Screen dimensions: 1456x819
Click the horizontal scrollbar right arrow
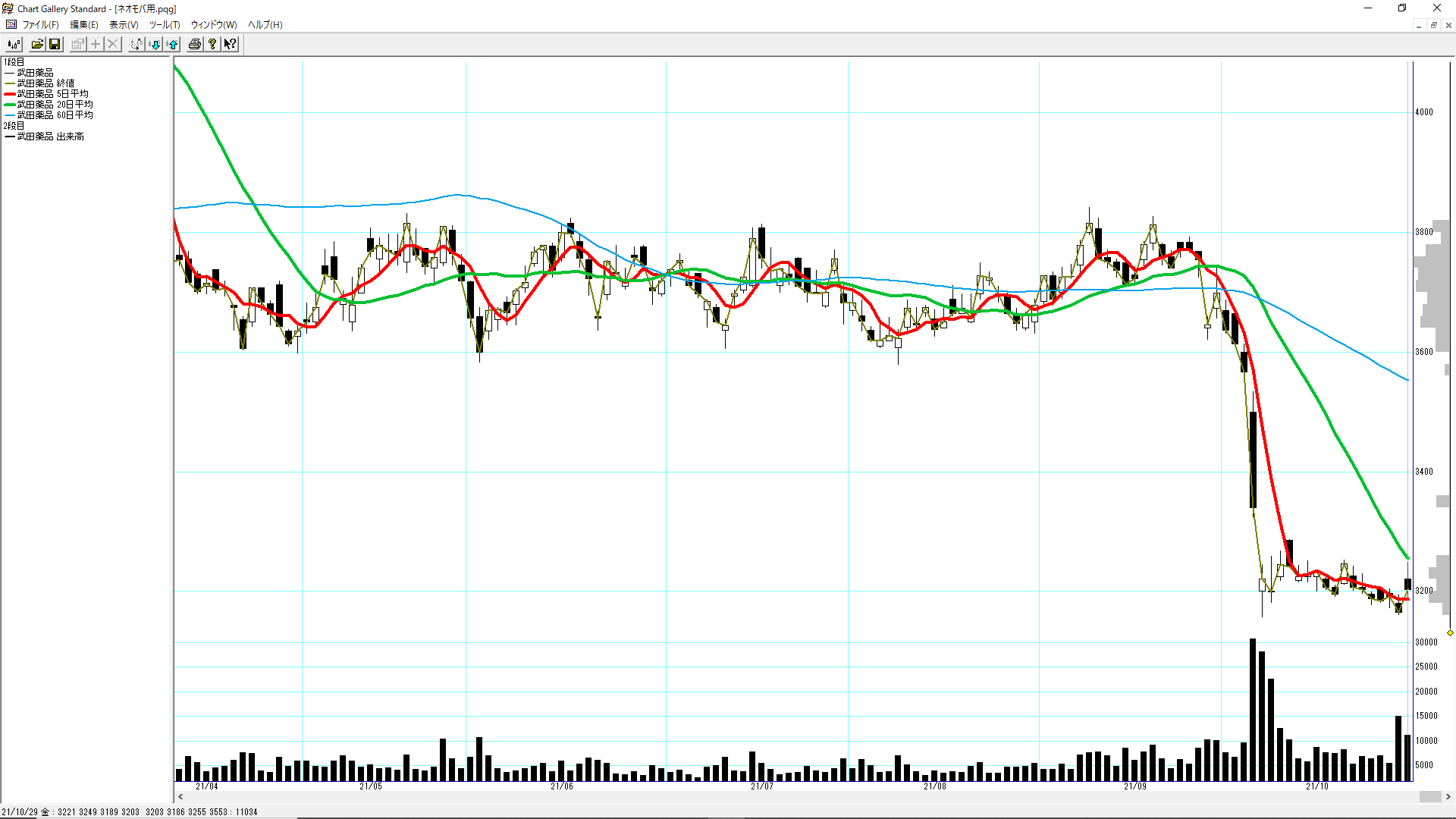click(1448, 796)
